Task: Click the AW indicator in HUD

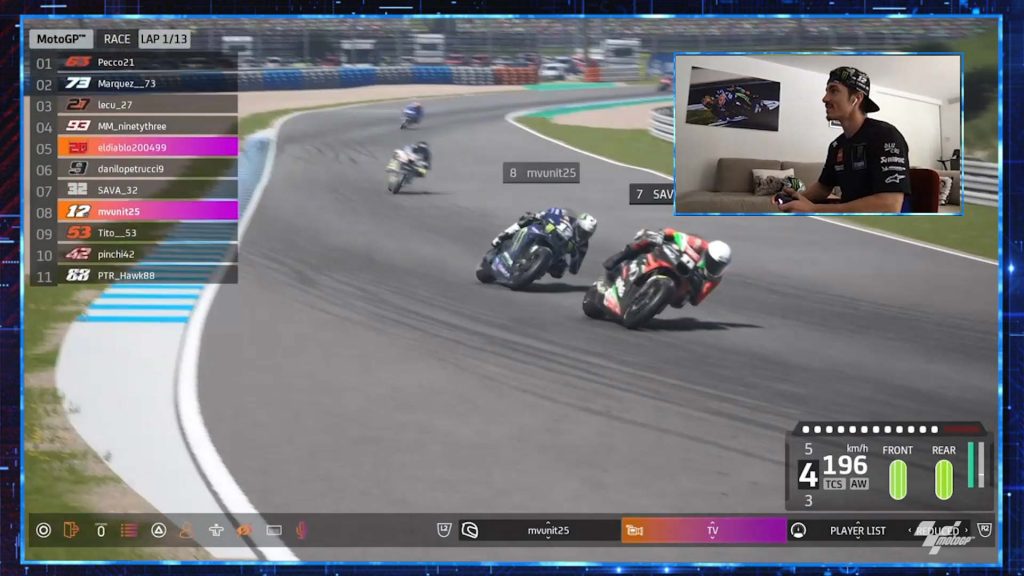Action: click(859, 484)
